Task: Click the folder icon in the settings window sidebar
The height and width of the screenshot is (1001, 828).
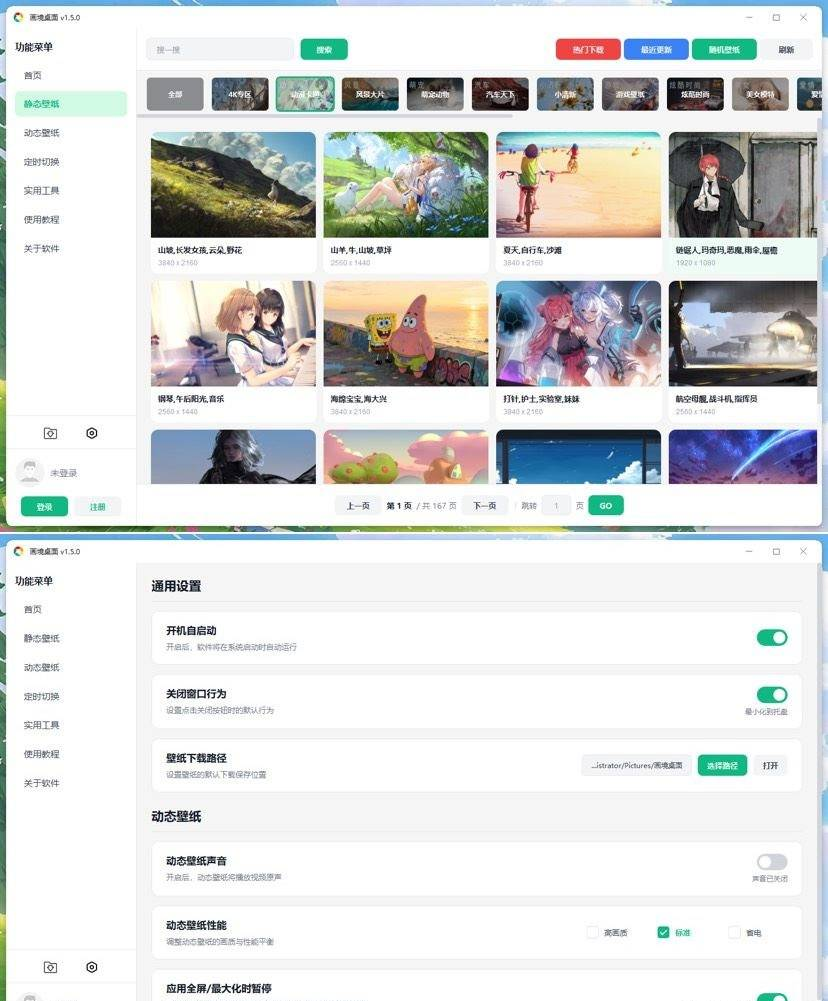Action: 50,967
